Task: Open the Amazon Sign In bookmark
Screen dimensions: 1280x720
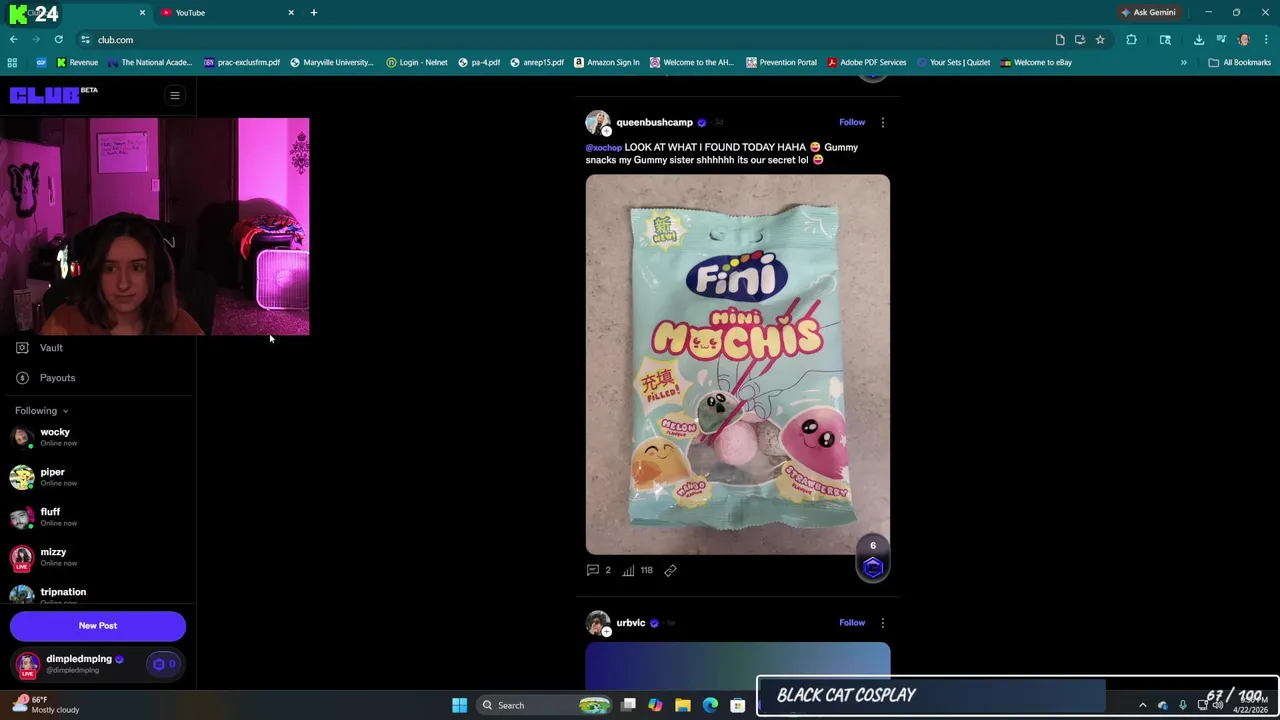Action: [607, 63]
